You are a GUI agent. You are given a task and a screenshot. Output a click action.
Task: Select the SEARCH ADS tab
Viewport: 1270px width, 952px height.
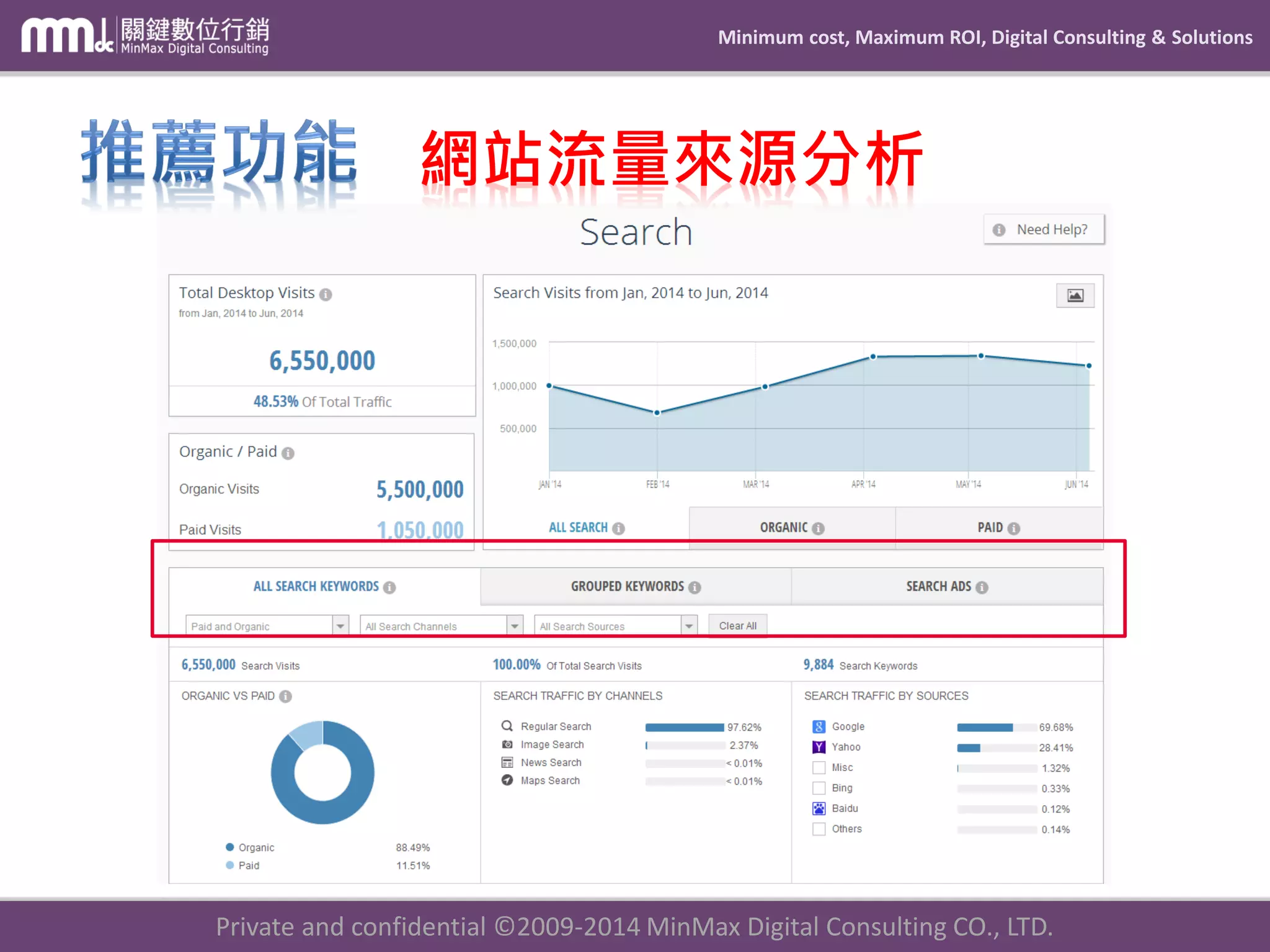[947, 586]
